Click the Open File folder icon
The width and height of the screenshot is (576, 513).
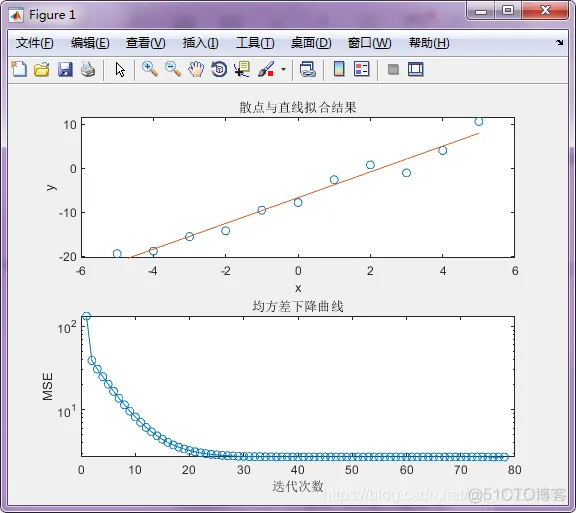pyautogui.click(x=42, y=69)
